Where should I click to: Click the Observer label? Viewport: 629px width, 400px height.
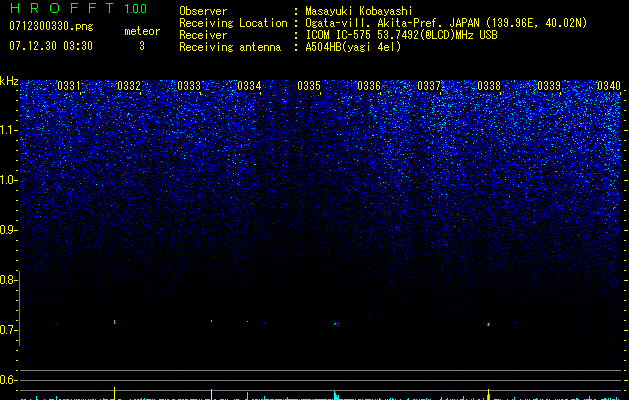click(203, 11)
